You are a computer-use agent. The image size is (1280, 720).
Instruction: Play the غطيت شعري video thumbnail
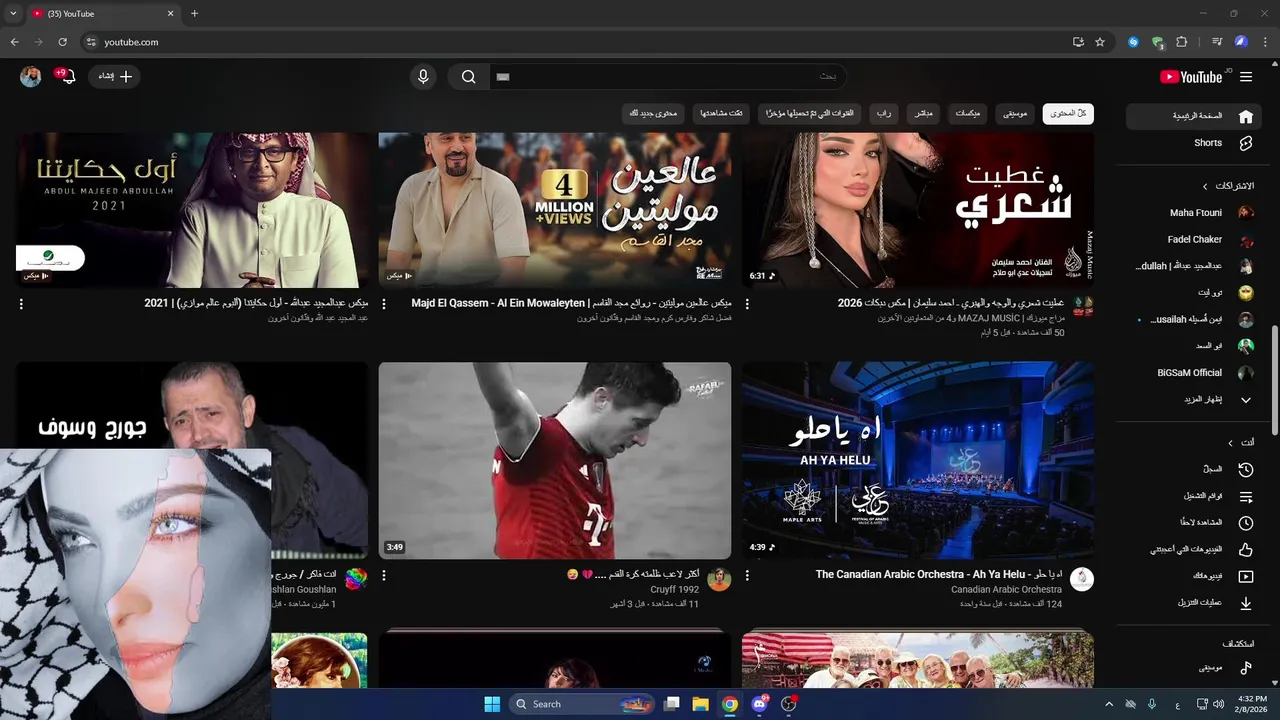(x=918, y=210)
